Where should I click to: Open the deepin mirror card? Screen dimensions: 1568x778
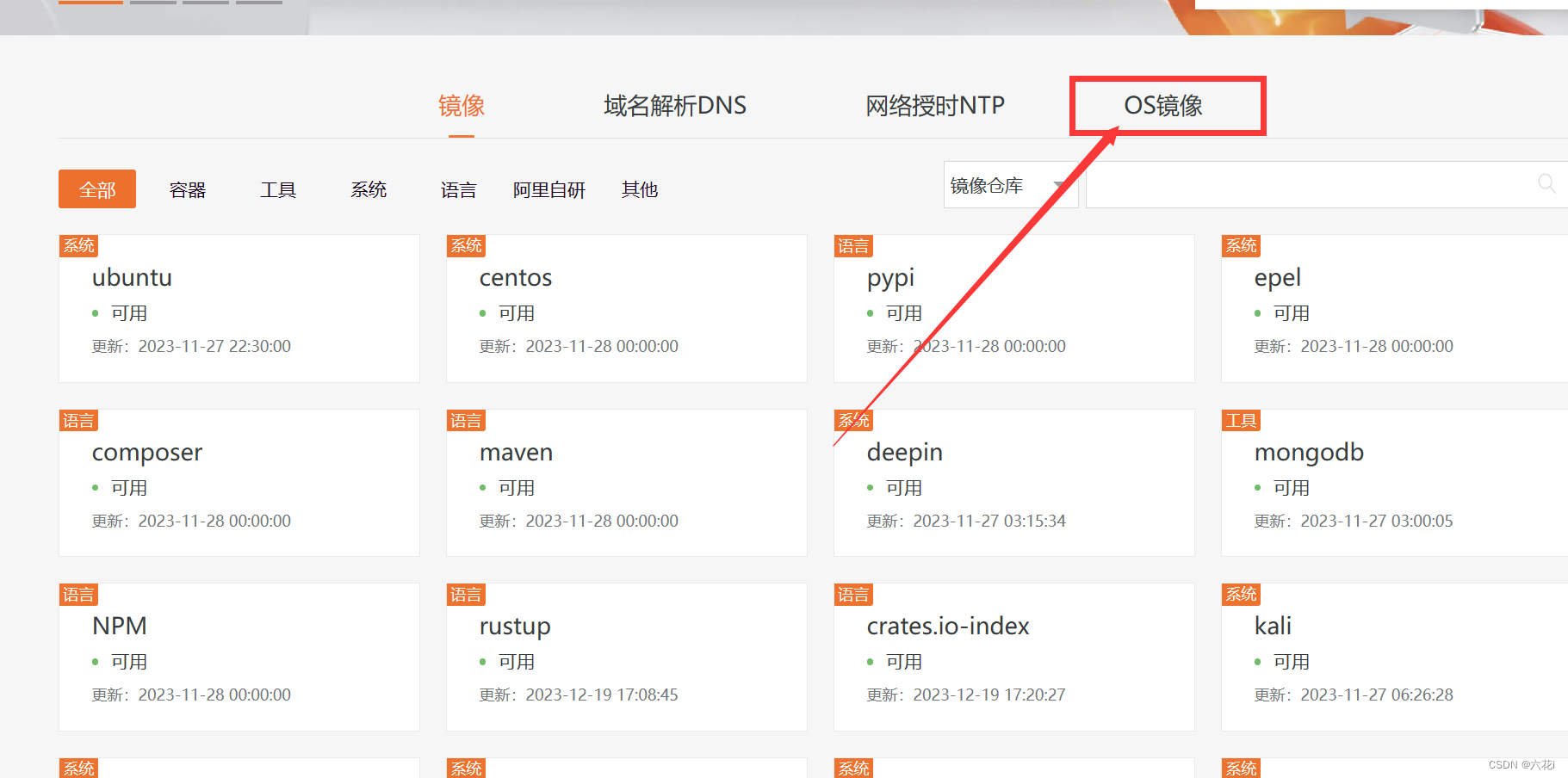click(x=1014, y=483)
